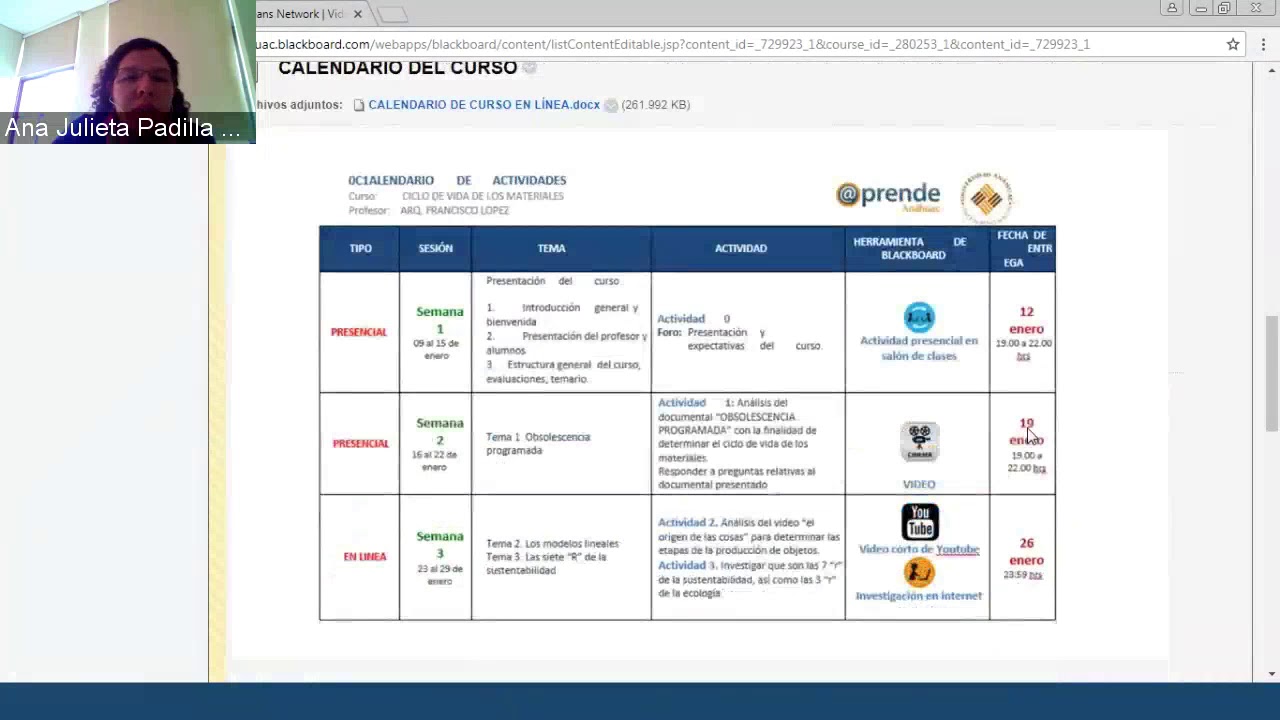Click the browser address bar URL
The image size is (1280, 720).
click(x=673, y=44)
